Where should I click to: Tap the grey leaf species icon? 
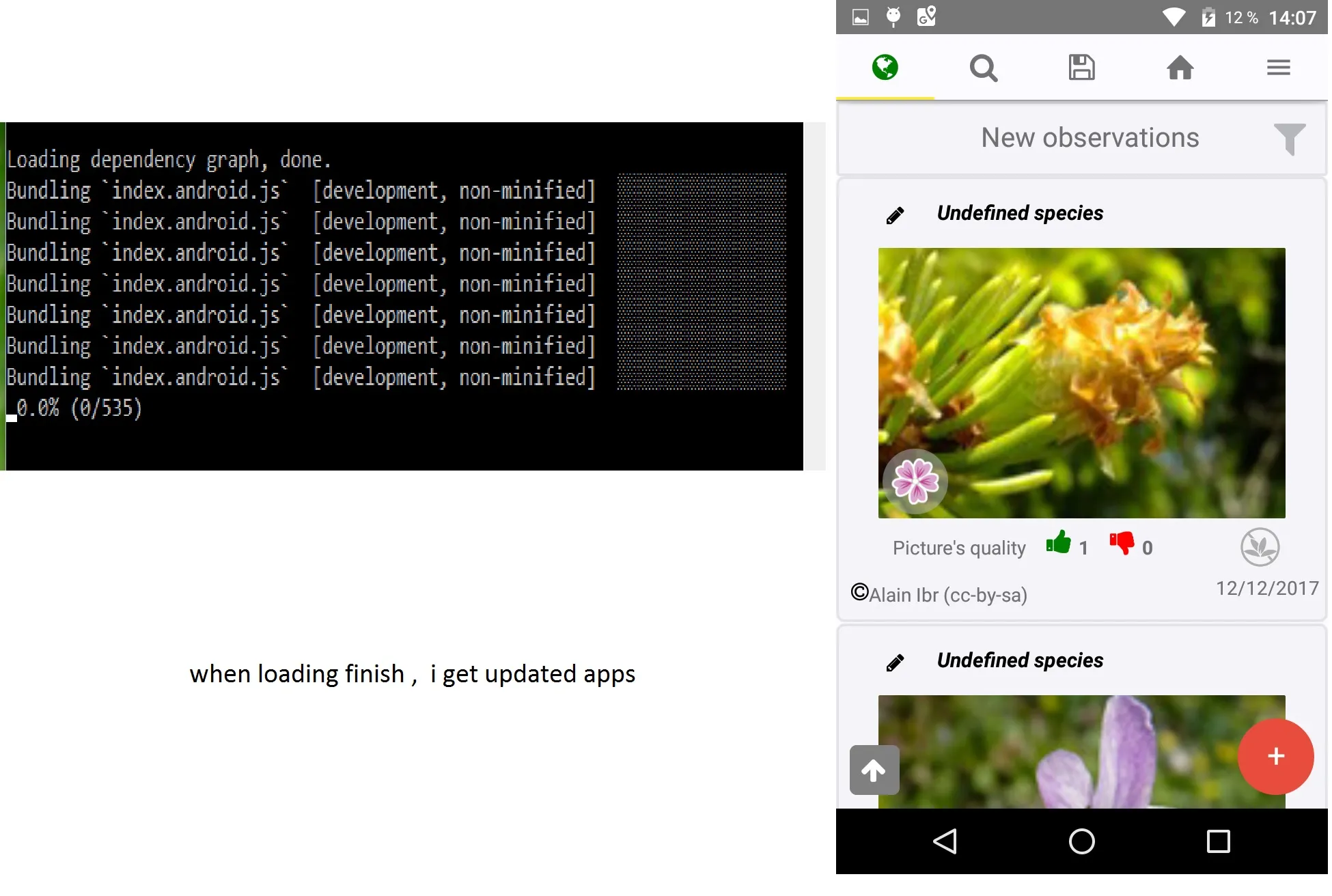coord(1259,546)
